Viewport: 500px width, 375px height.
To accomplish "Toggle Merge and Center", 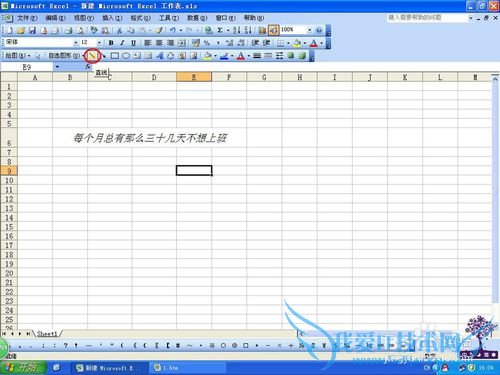I will [x=182, y=43].
